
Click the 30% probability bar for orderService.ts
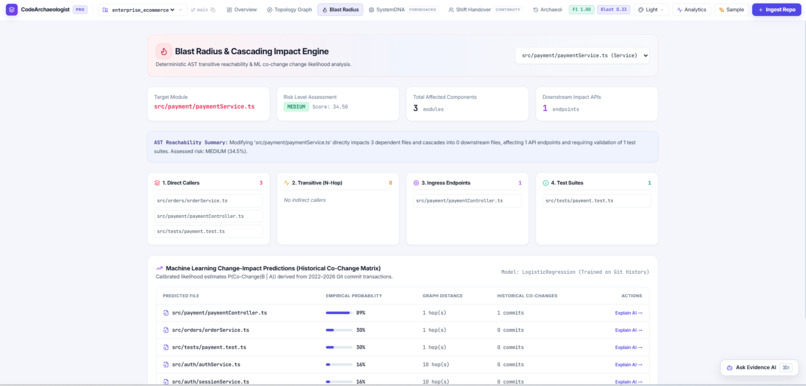click(x=339, y=330)
